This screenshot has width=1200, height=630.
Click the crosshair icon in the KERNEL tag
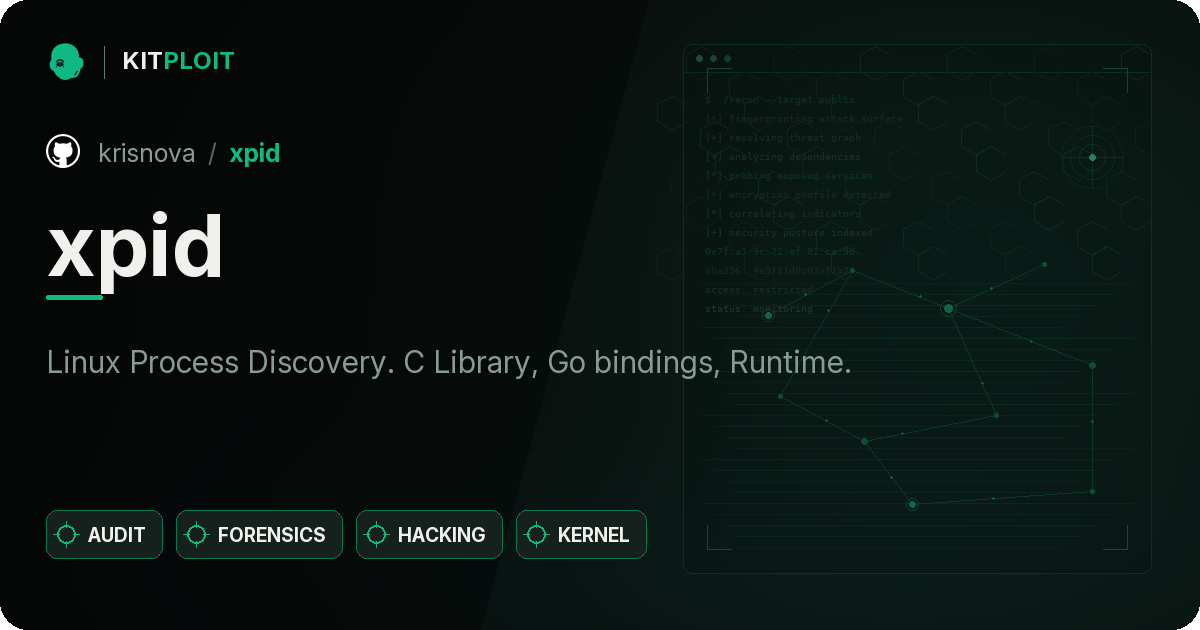537,535
